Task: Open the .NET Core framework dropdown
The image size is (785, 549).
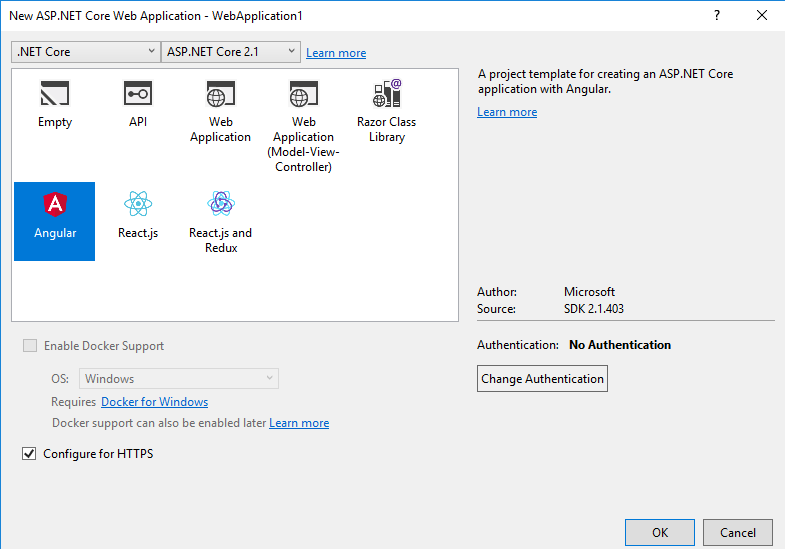Action: click(85, 52)
